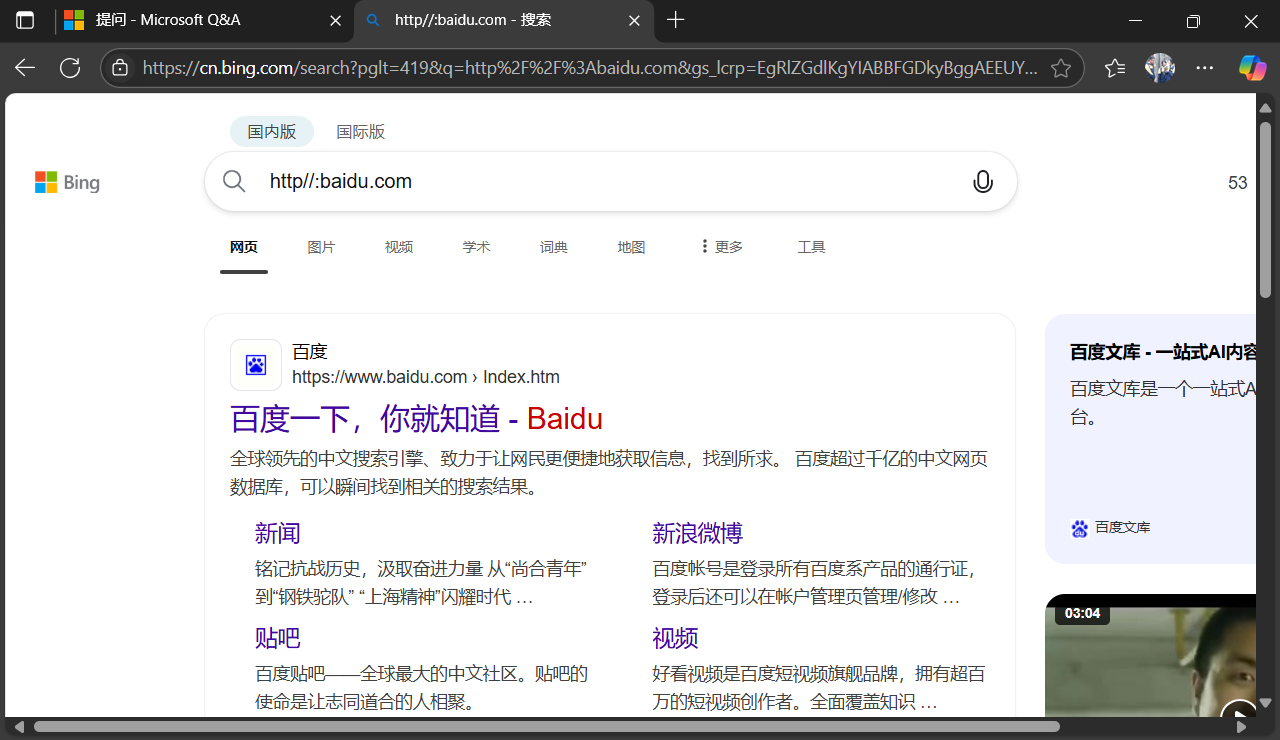Click the search magnifier icon
The image size is (1280, 740).
coord(233,181)
